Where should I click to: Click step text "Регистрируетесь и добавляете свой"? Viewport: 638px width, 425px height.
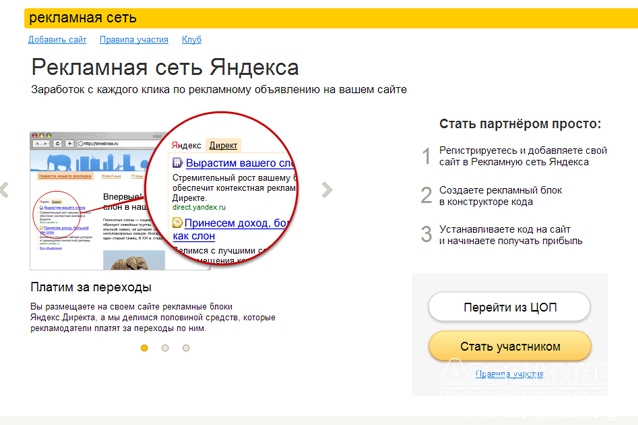coord(523,150)
